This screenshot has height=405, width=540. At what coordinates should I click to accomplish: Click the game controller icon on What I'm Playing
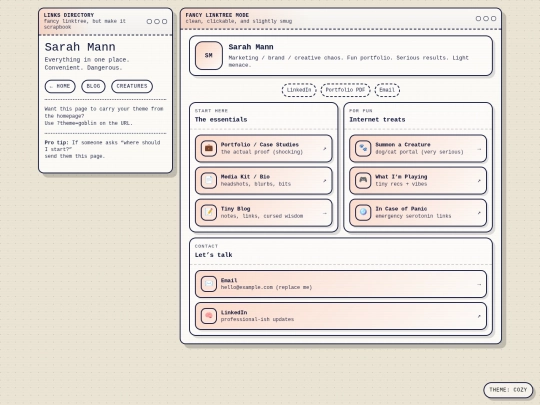(363, 180)
